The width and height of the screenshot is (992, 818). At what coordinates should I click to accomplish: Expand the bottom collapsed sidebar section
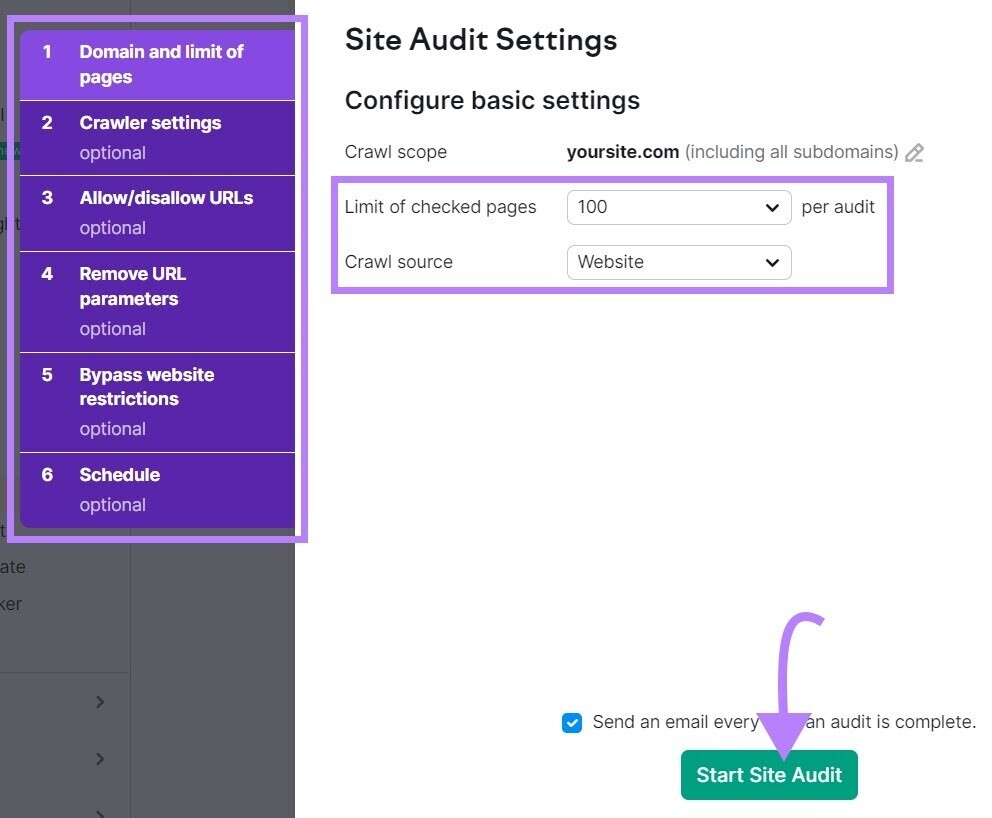click(x=98, y=812)
